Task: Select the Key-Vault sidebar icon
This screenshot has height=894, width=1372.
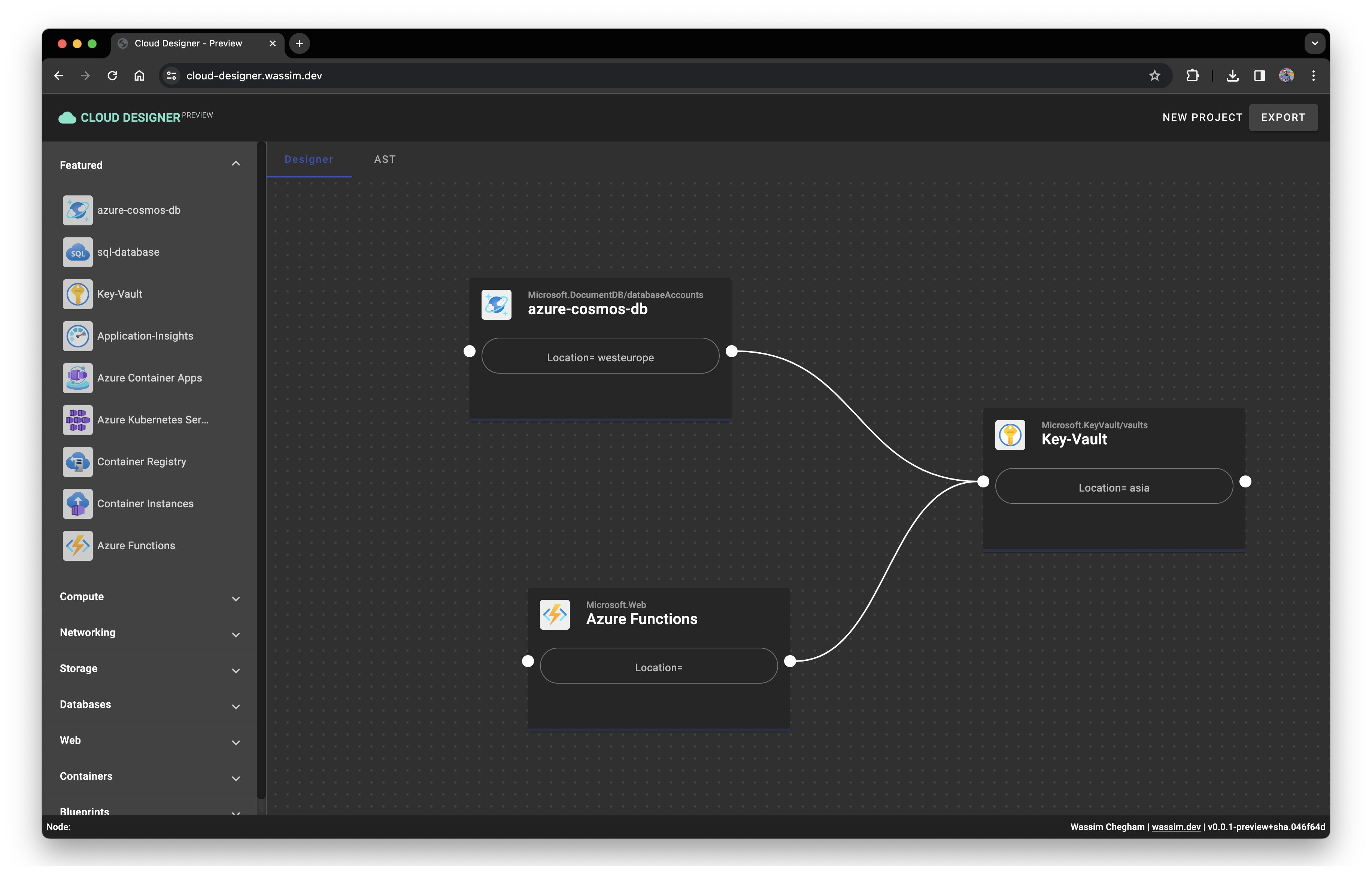Action: tap(77, 294)
